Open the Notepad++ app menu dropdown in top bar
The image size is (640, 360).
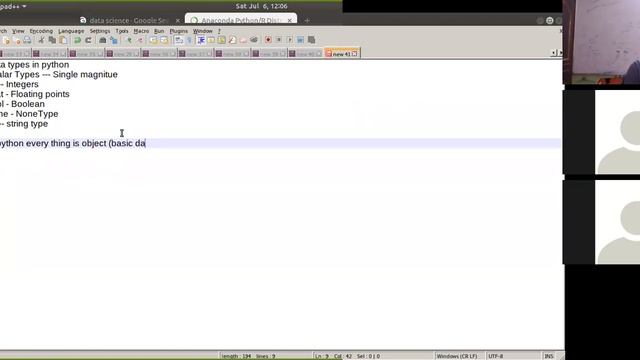(x=13, y=6)
